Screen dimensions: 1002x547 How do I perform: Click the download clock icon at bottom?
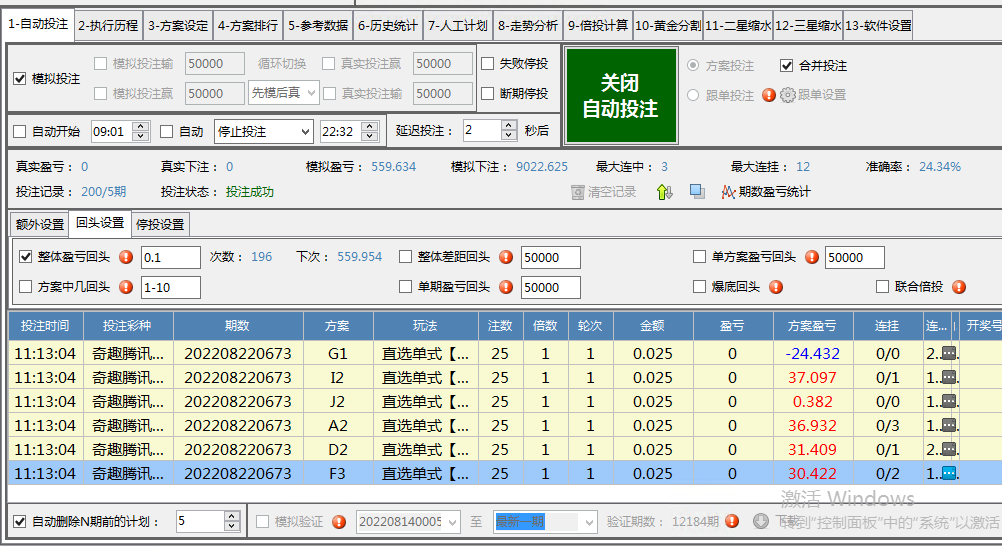760,521
